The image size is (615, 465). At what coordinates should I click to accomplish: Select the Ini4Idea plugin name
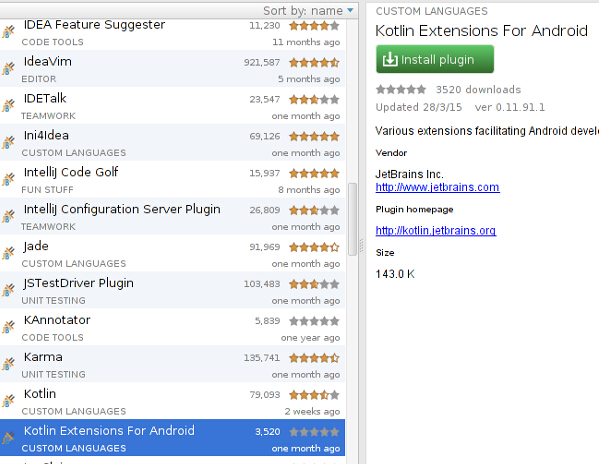pos(46,135)
